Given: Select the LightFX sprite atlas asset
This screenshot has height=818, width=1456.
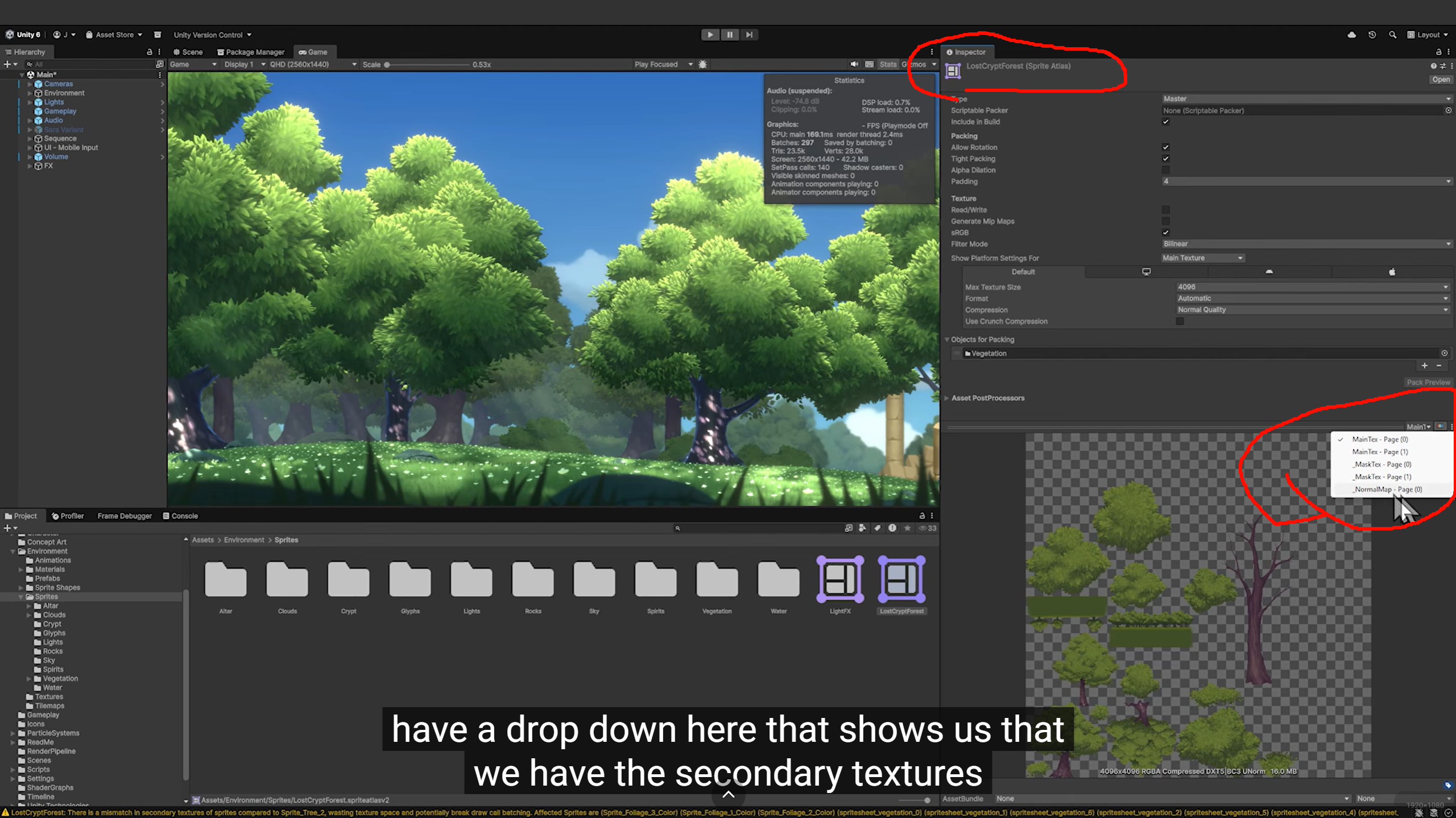Looking at the screenshot, I should point(839,580).
